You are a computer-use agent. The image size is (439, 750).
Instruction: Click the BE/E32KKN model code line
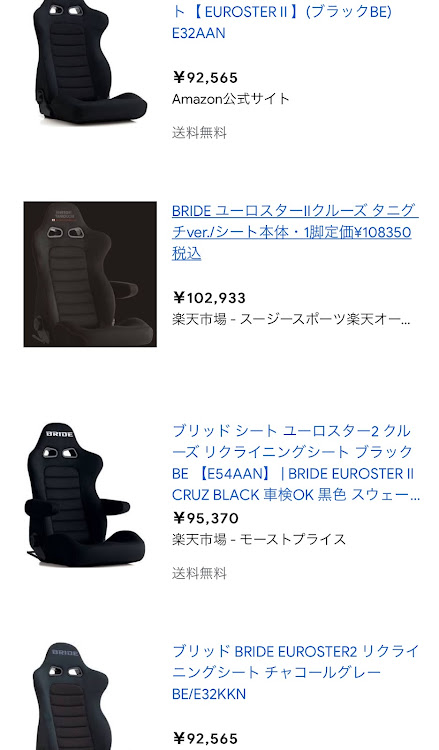tap(209, 694)
